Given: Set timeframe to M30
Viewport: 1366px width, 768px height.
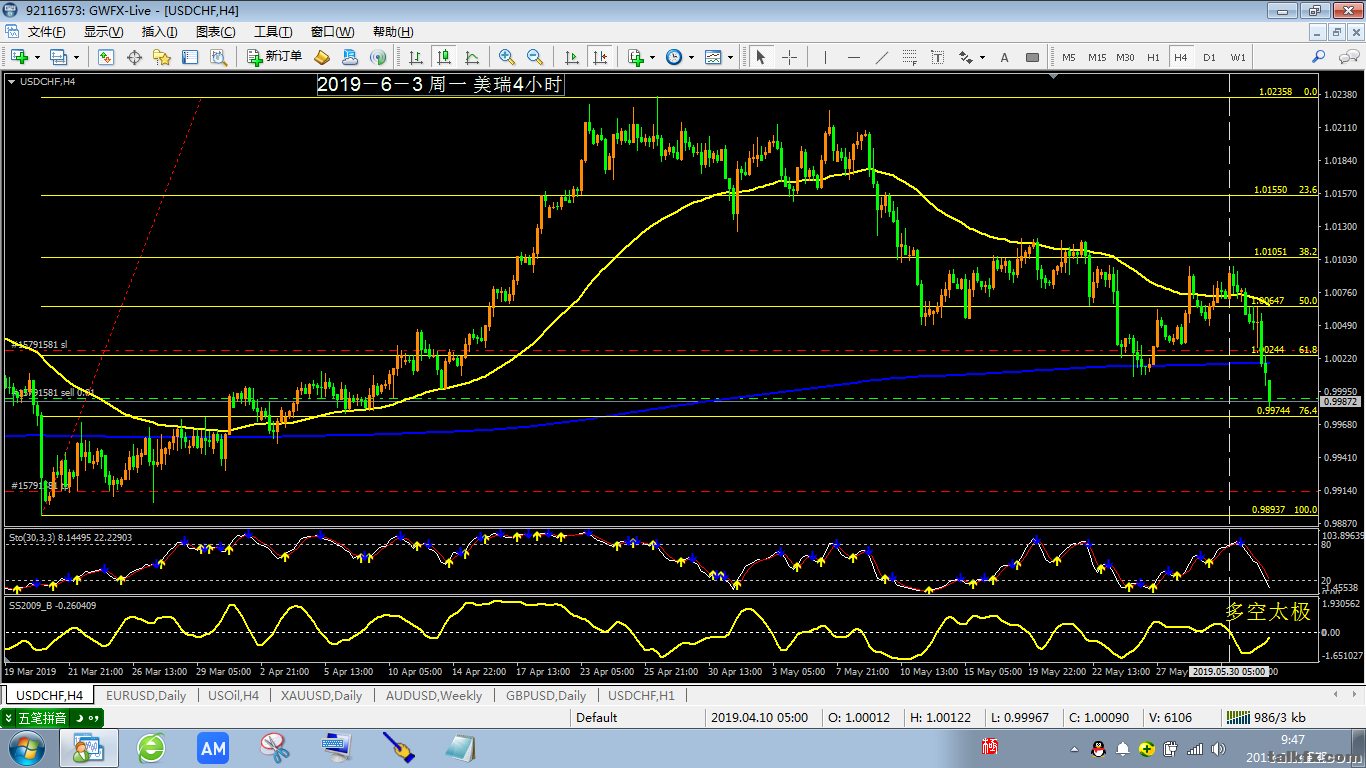Looking at the screenshot, I should tap(1125, 57).
